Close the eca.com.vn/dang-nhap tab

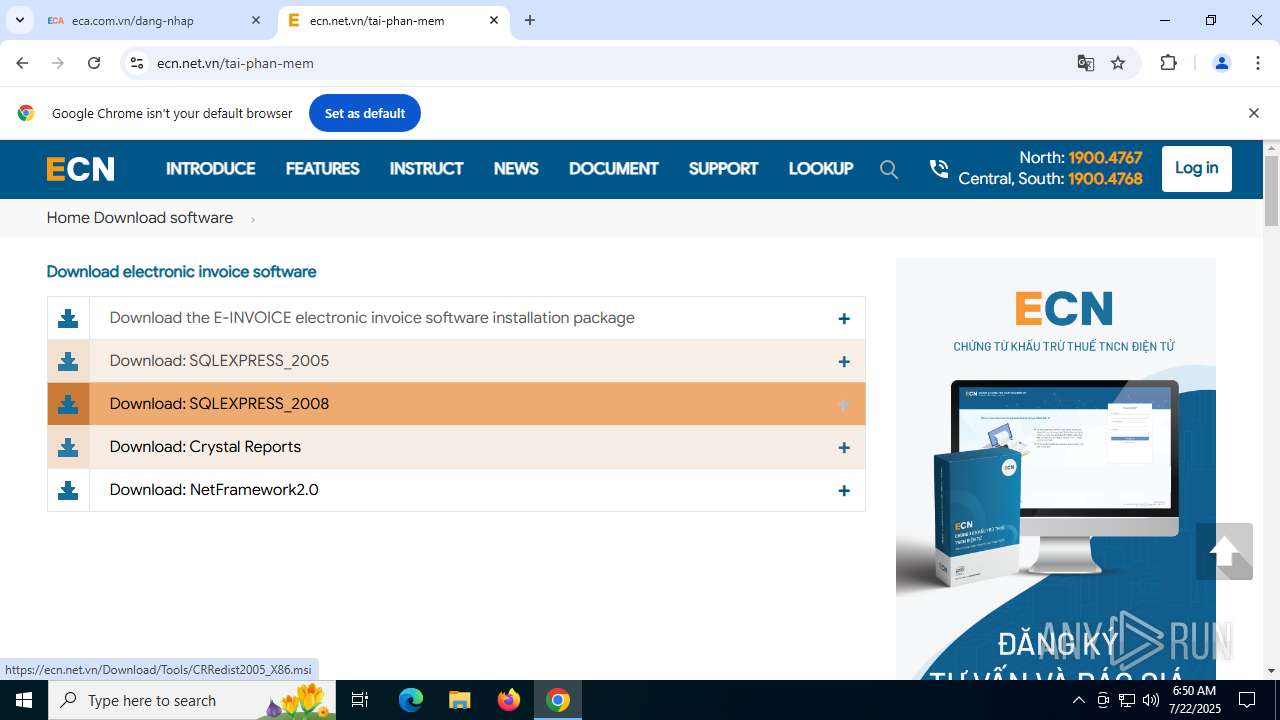point(256,20)
